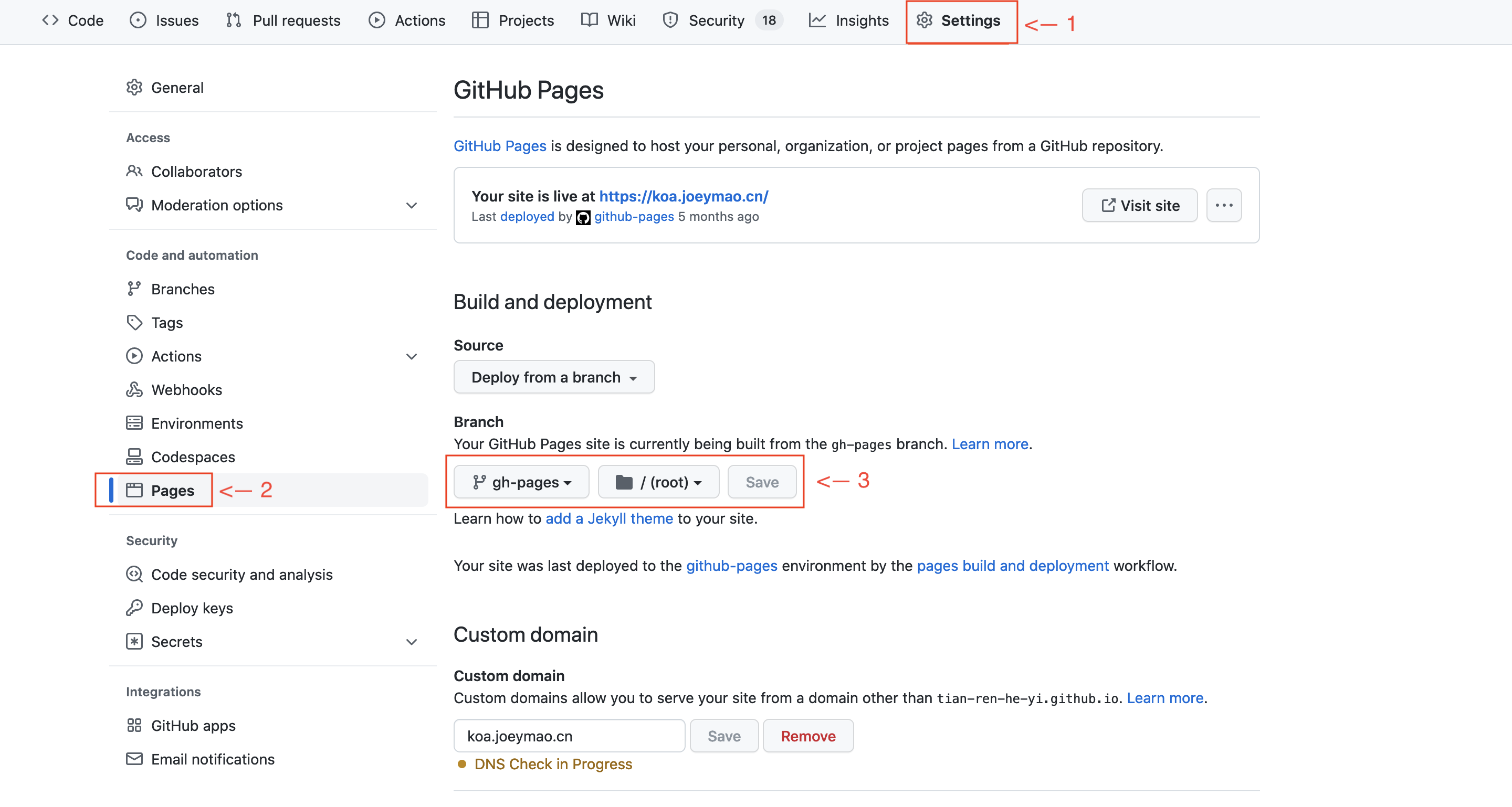Screen dimensions: 1512x807
Task: Expand the Secrets section chevron
Action: pos(412,642)
